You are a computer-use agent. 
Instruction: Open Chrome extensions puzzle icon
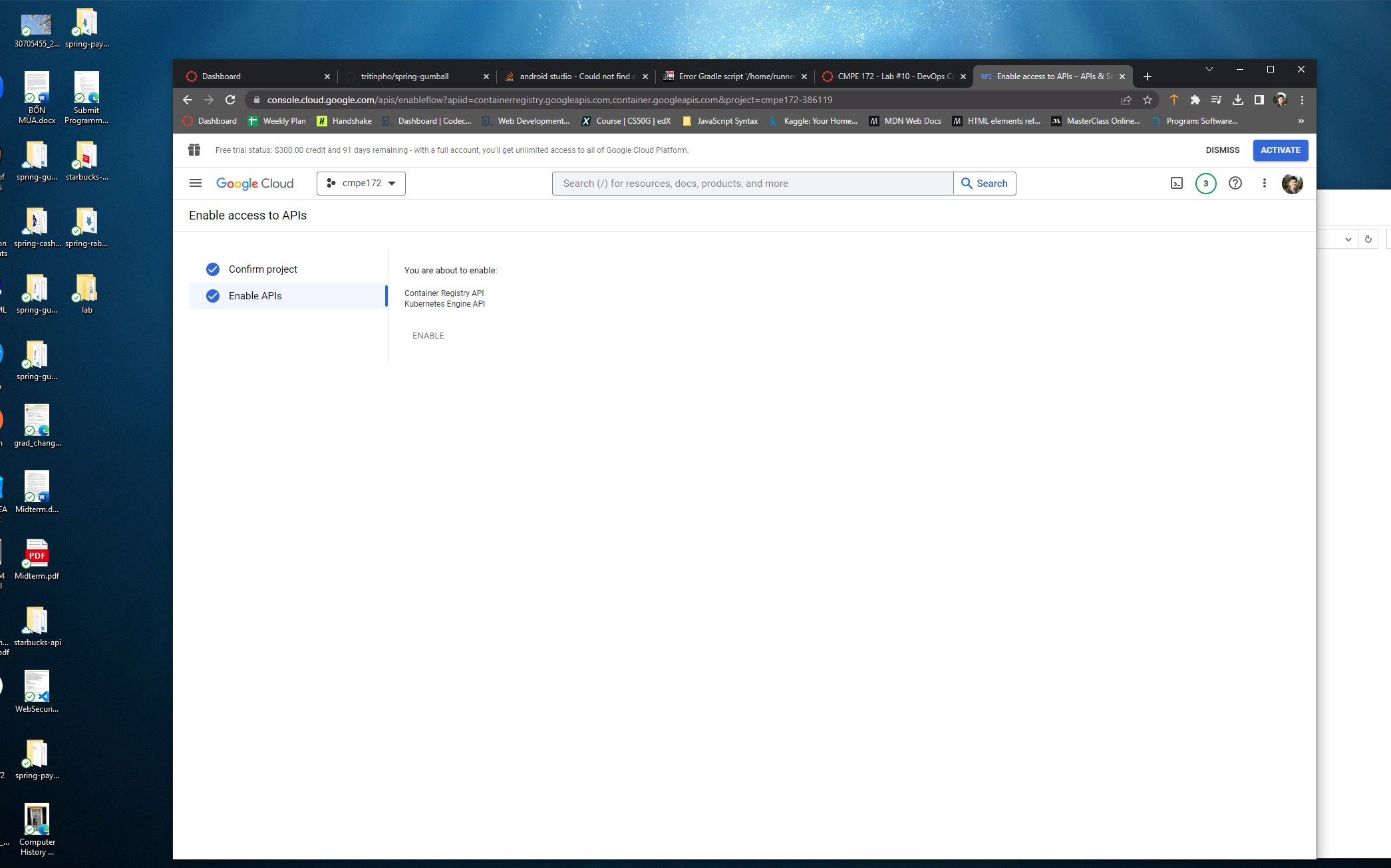pyautogui.click(x=1195, y=100)
